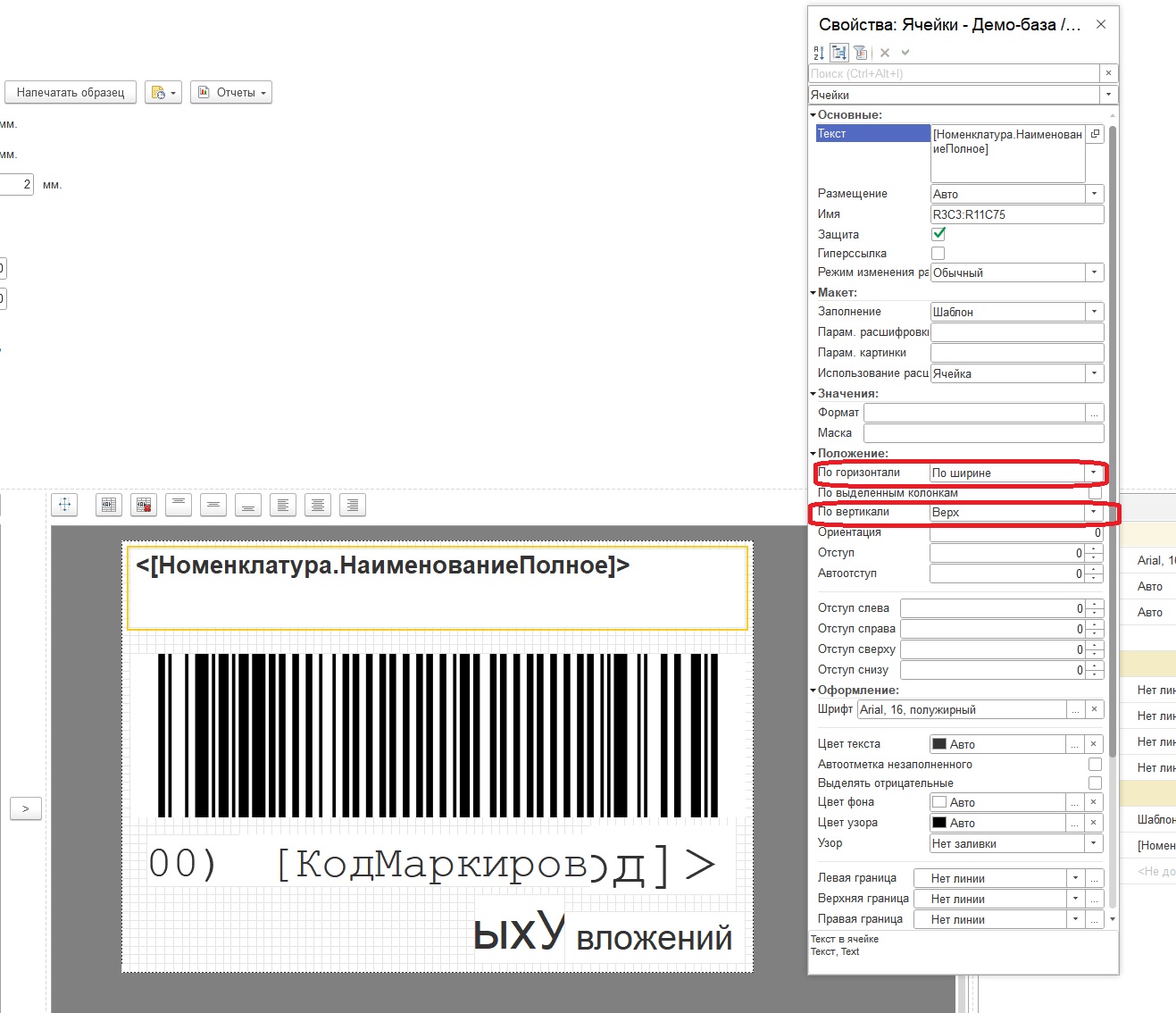Increase the Отступ слева value with its spinner
Viewport: 1176px width, 1013px height.
point(1095,604)
